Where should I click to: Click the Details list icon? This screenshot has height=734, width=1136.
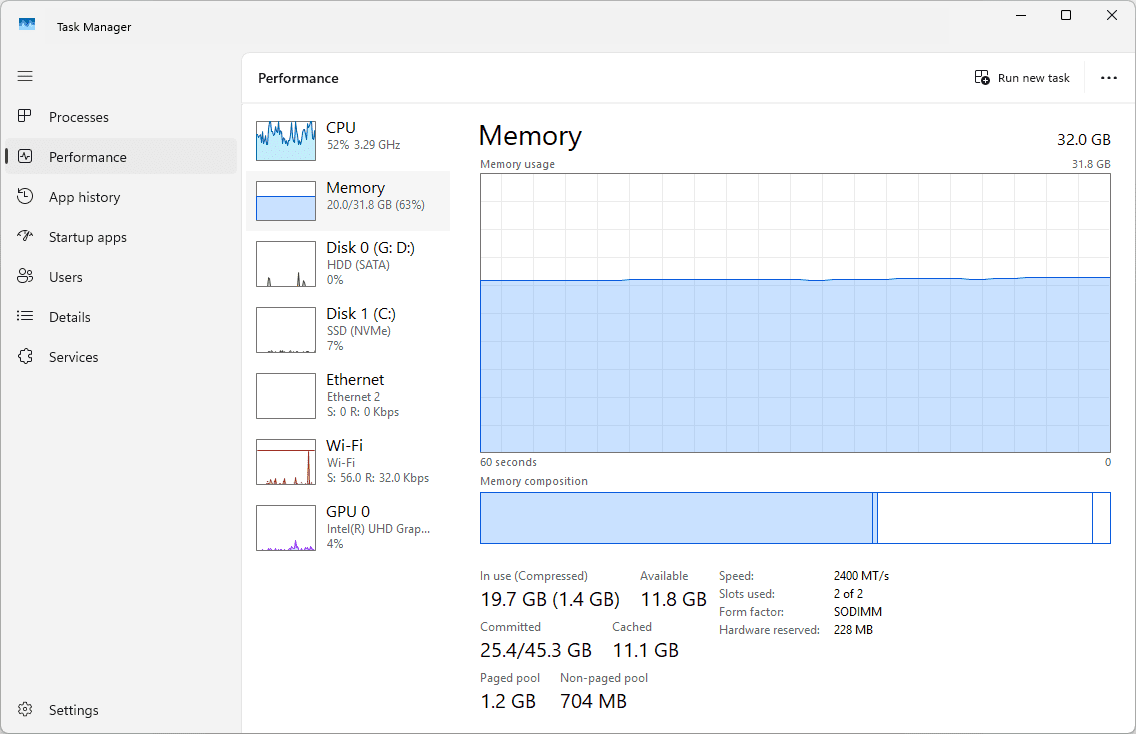pyautogui.click(x=26, y=317)
